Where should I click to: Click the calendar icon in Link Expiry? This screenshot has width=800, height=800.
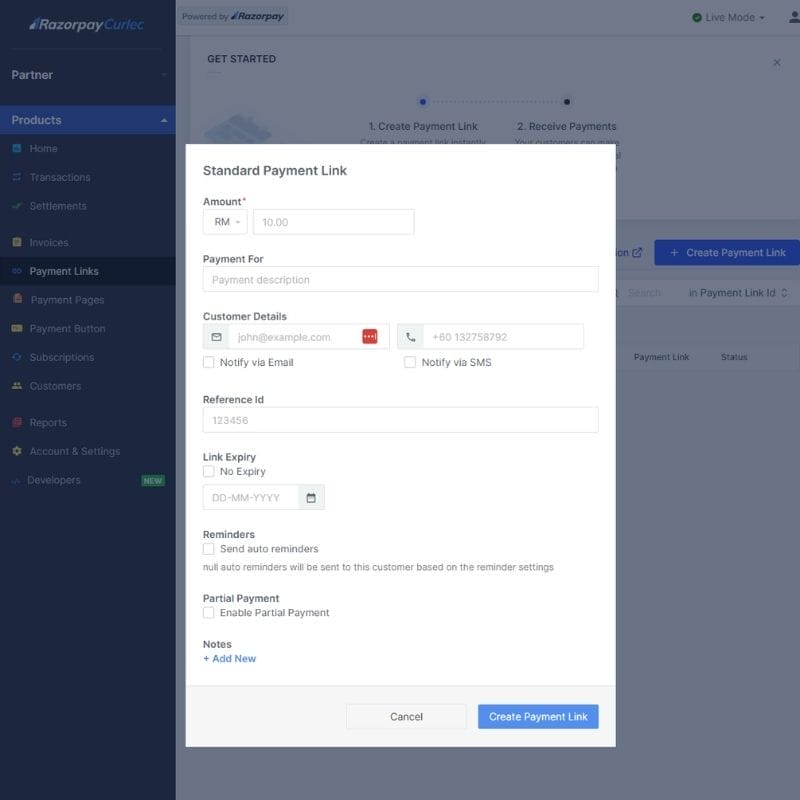coord(311,498)
